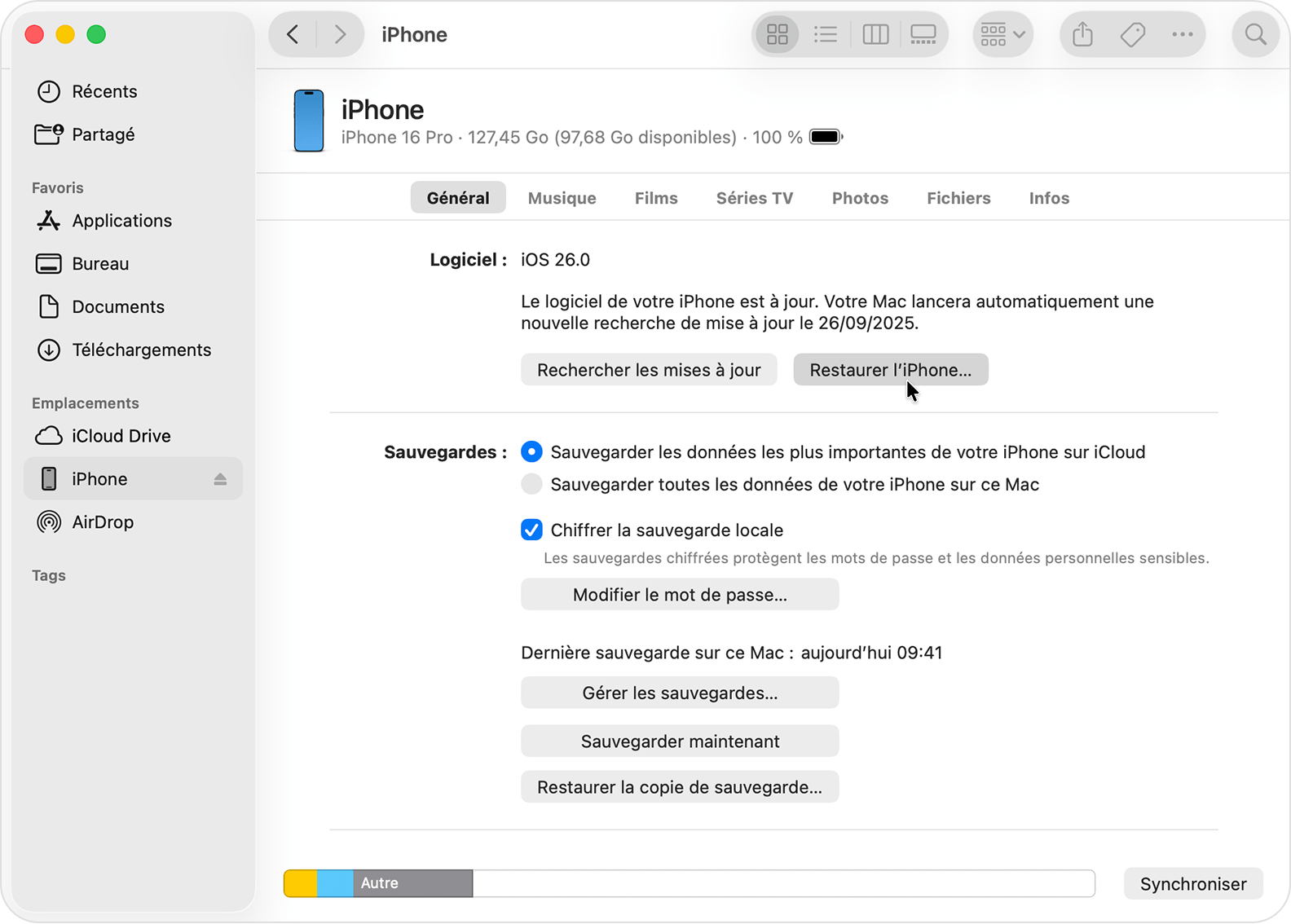The height and width of the screenshot is (924, 1291).
Task: Click the iPhone window title
Action: click(x=414, y=35)
